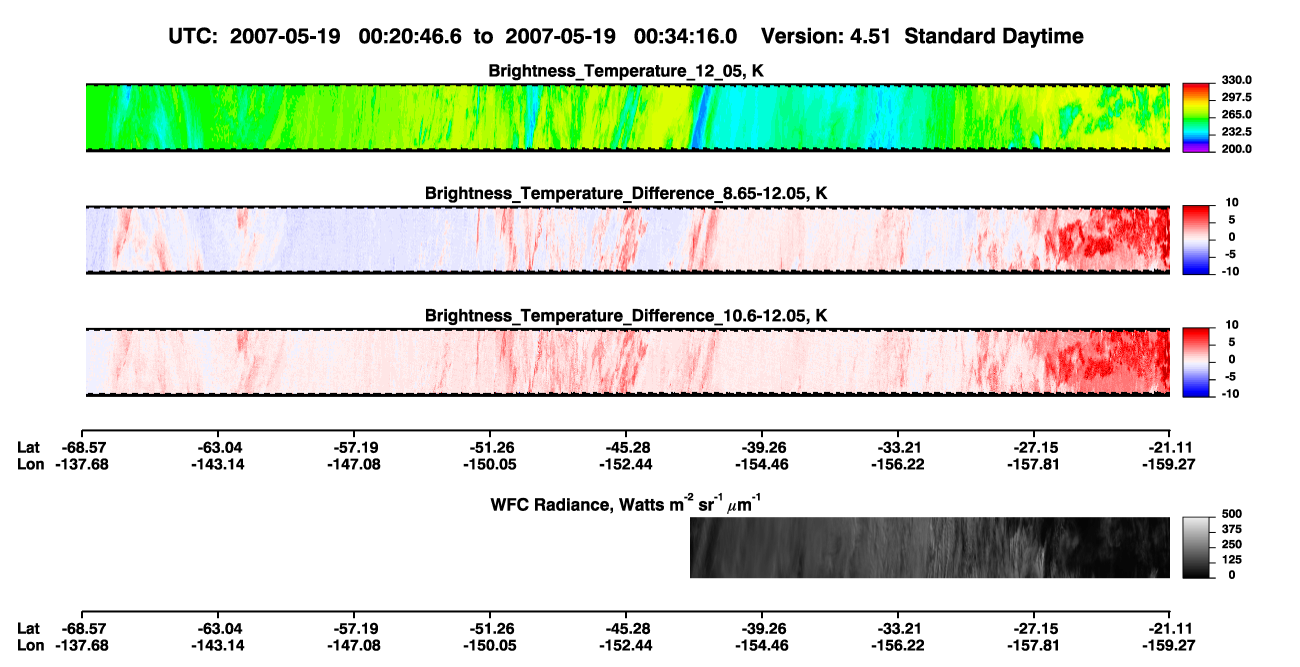This screenshot has width=1300, height=667.
Task: Click the 10 label on 10.6-12.05 colorbar
Action: click(x=1233, y=325)
